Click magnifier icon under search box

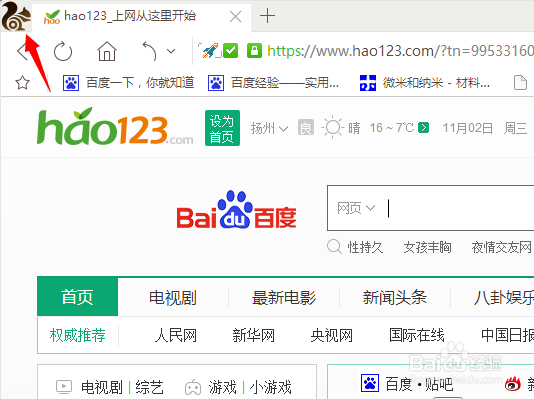334,246
